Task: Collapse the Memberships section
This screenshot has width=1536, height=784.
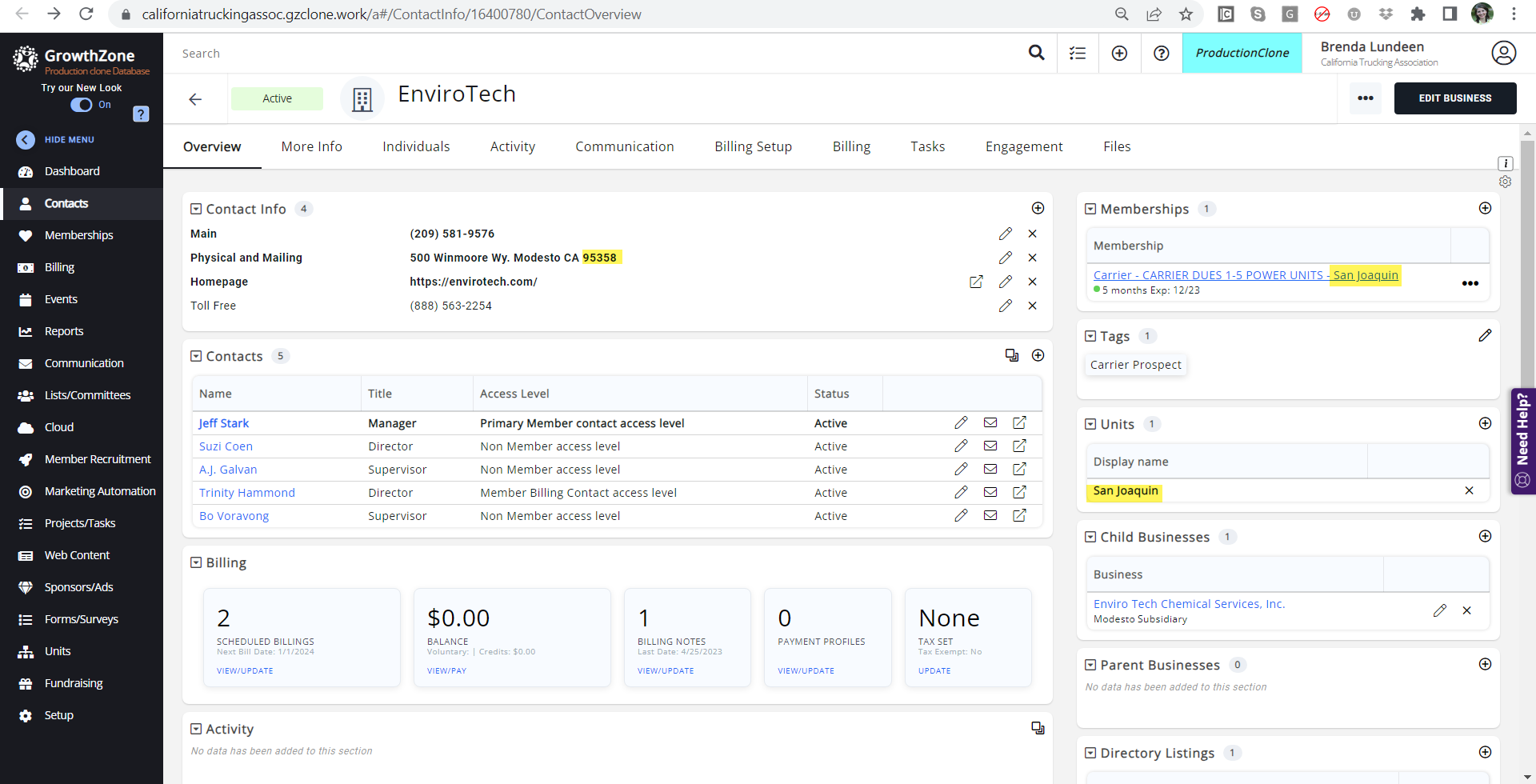Action: [1090, 209]
